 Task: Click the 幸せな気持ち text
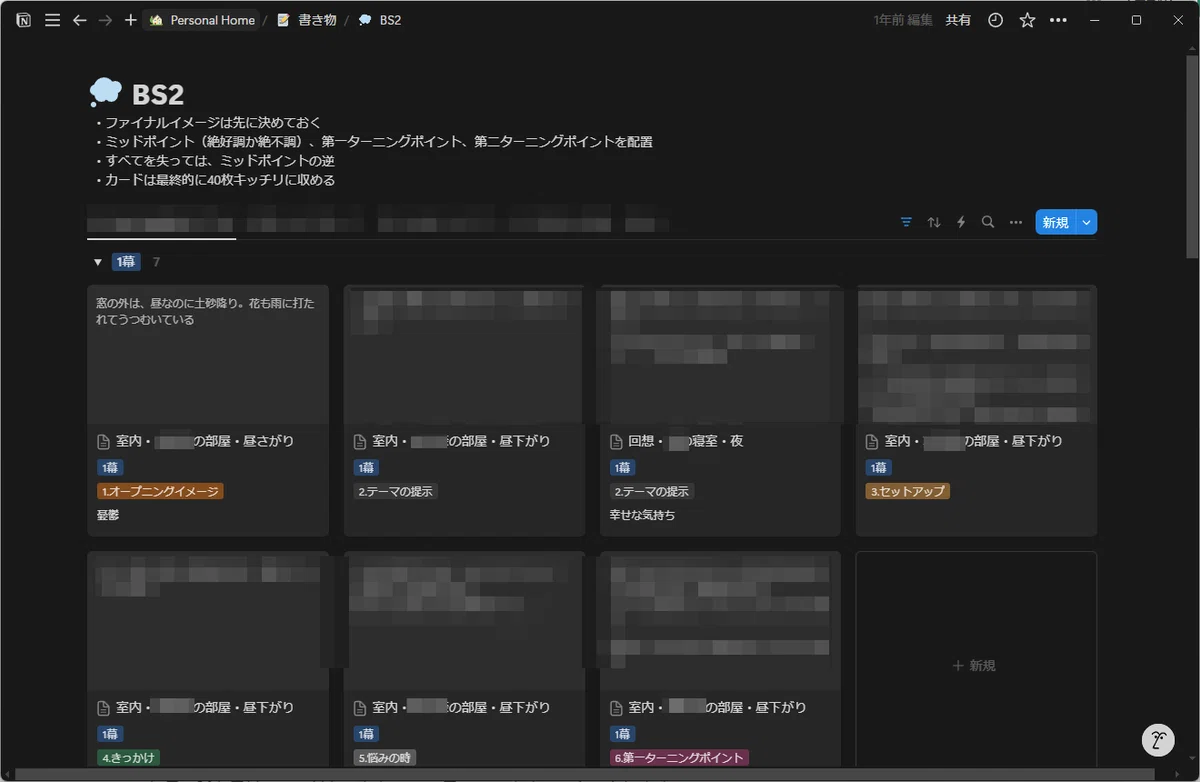coord(642,516)
